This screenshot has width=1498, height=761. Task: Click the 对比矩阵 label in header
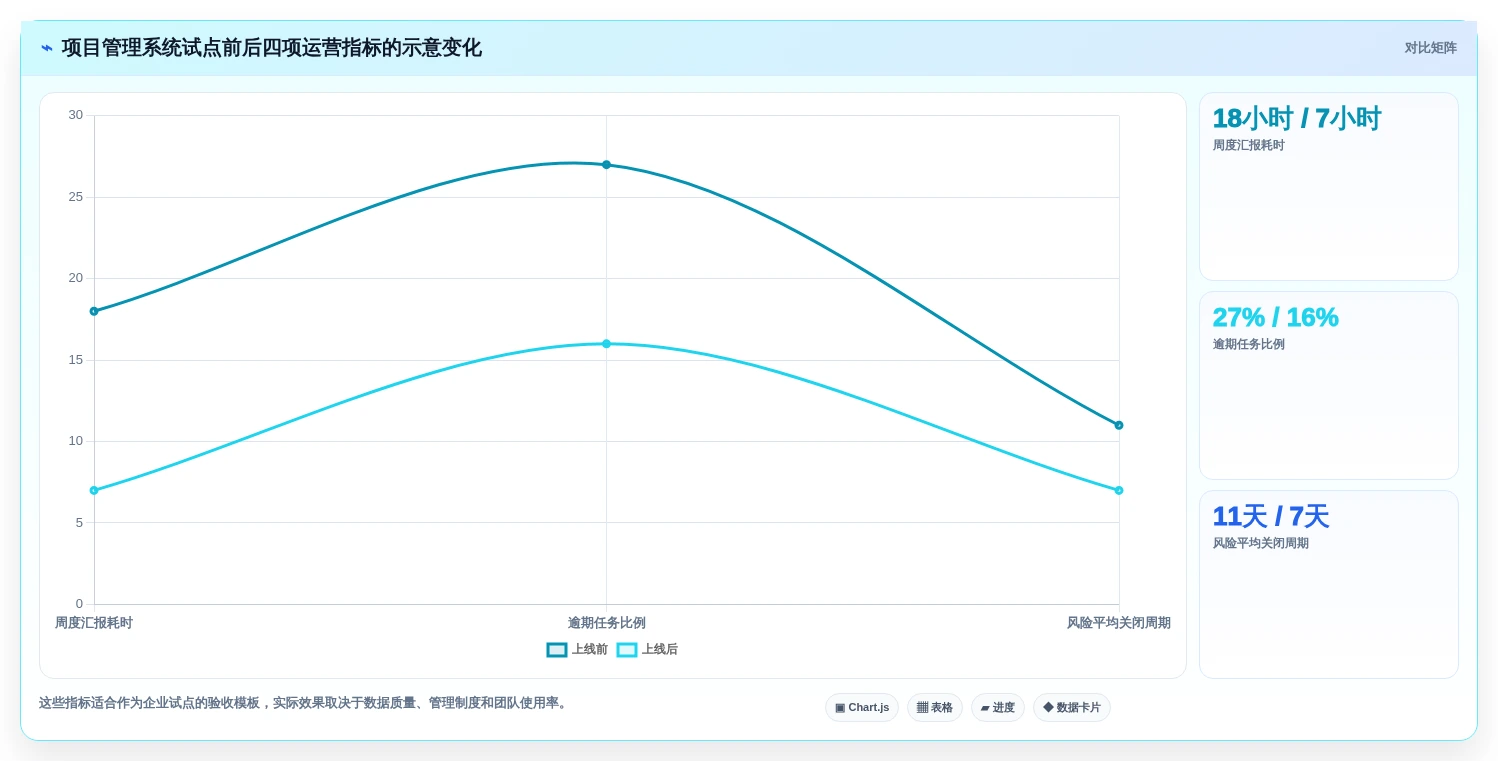1430,48
